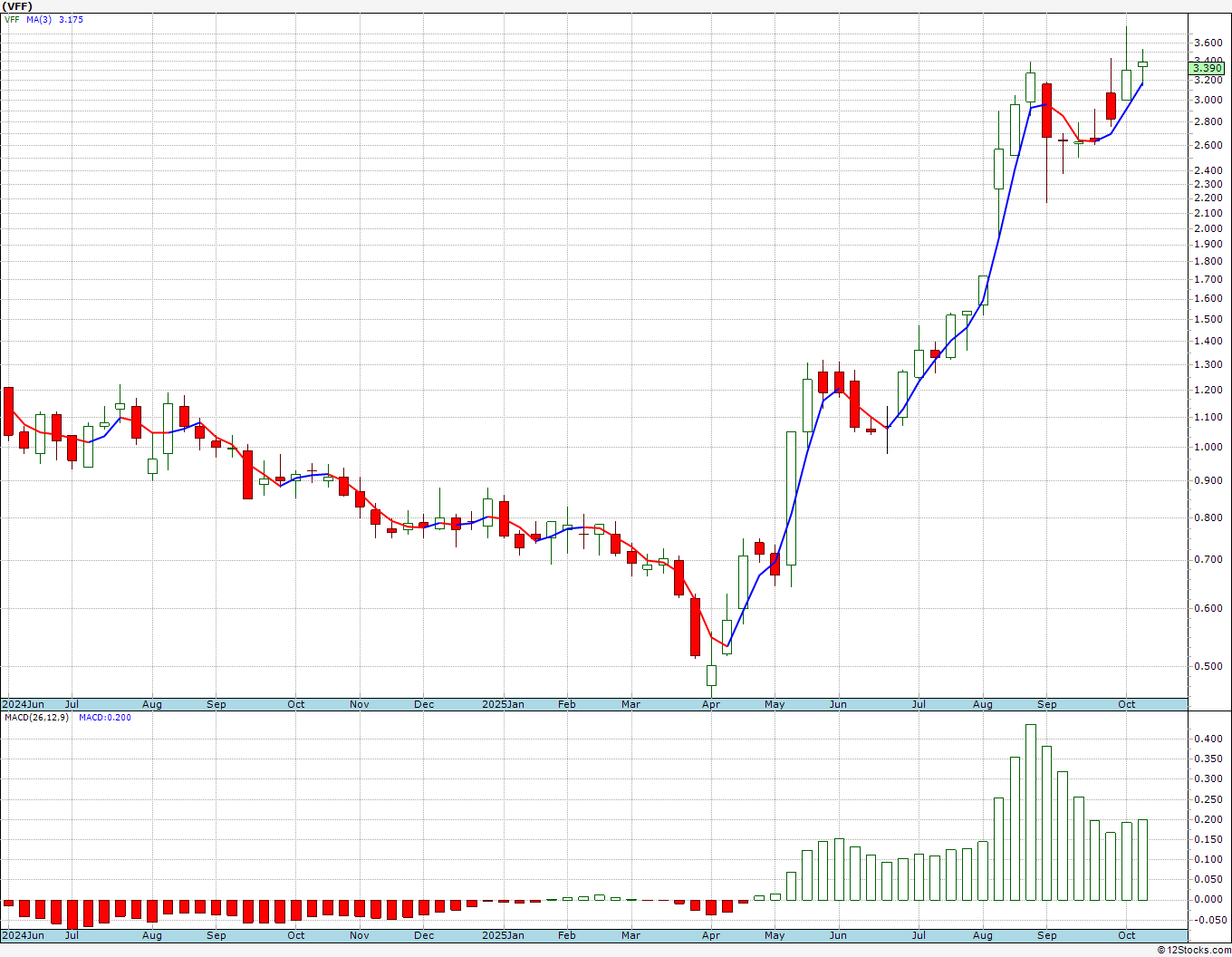Click May on the MACD panel axis
The height and width of the screenshot is (957, 1232).
pyautogui.click(x=775, y=935)
